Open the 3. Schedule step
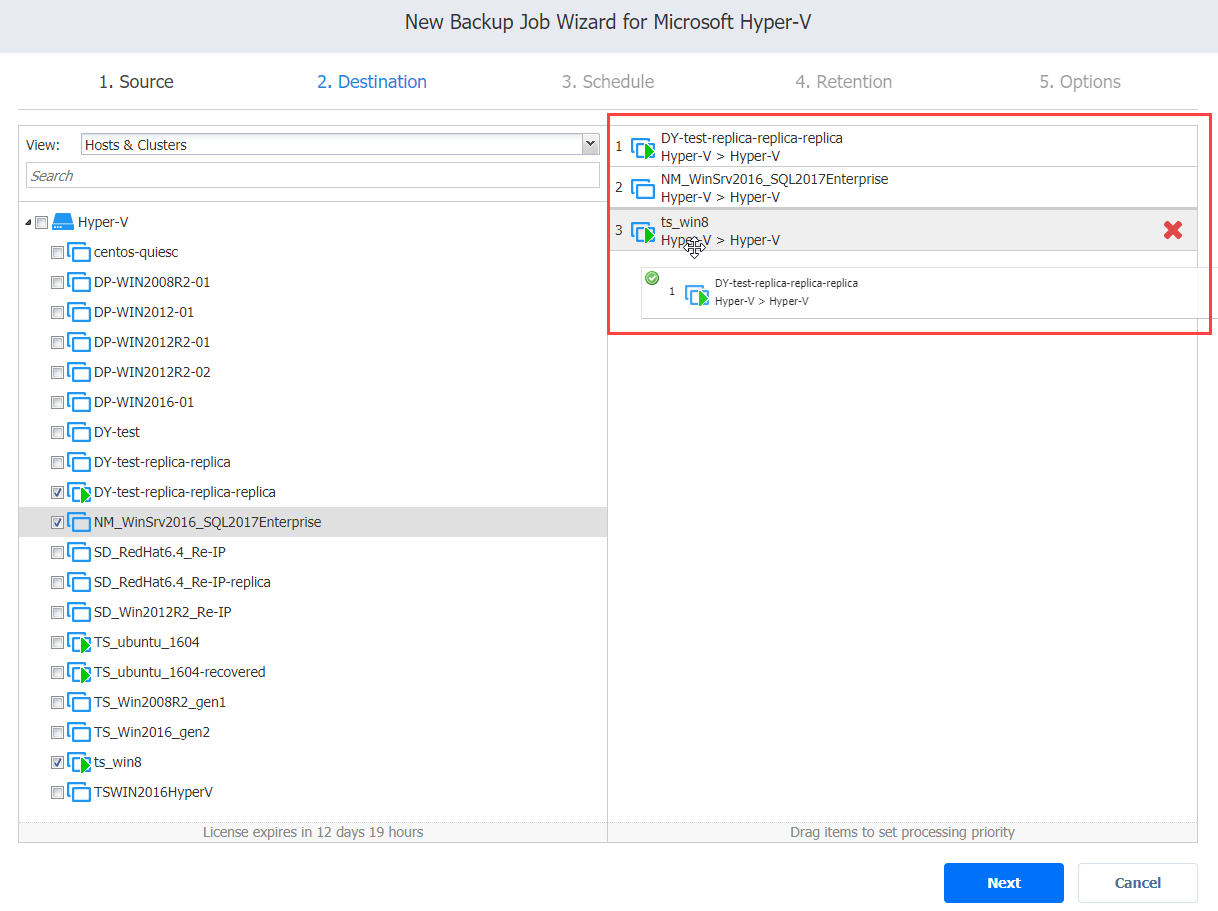The width and height of the screenshot is (1218, 911). pos(608,82)
